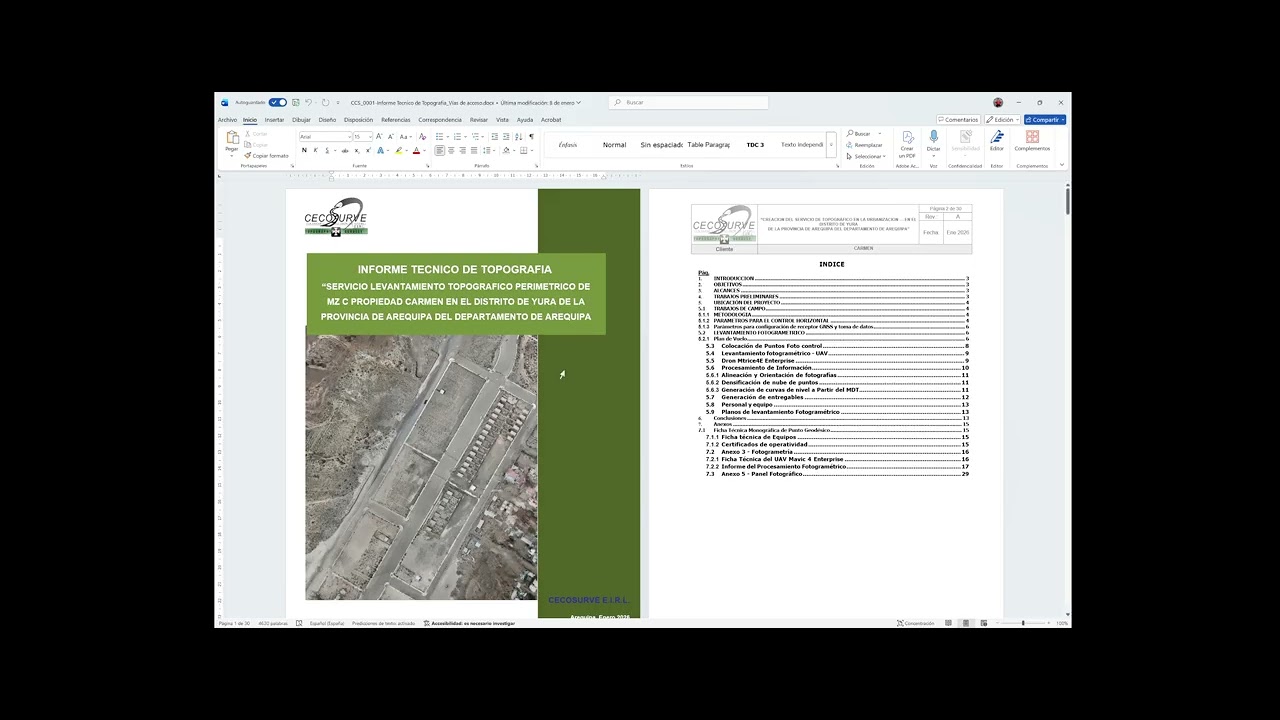Switch to the Dibujar tab
The image size is (1280, 720).
301,120
